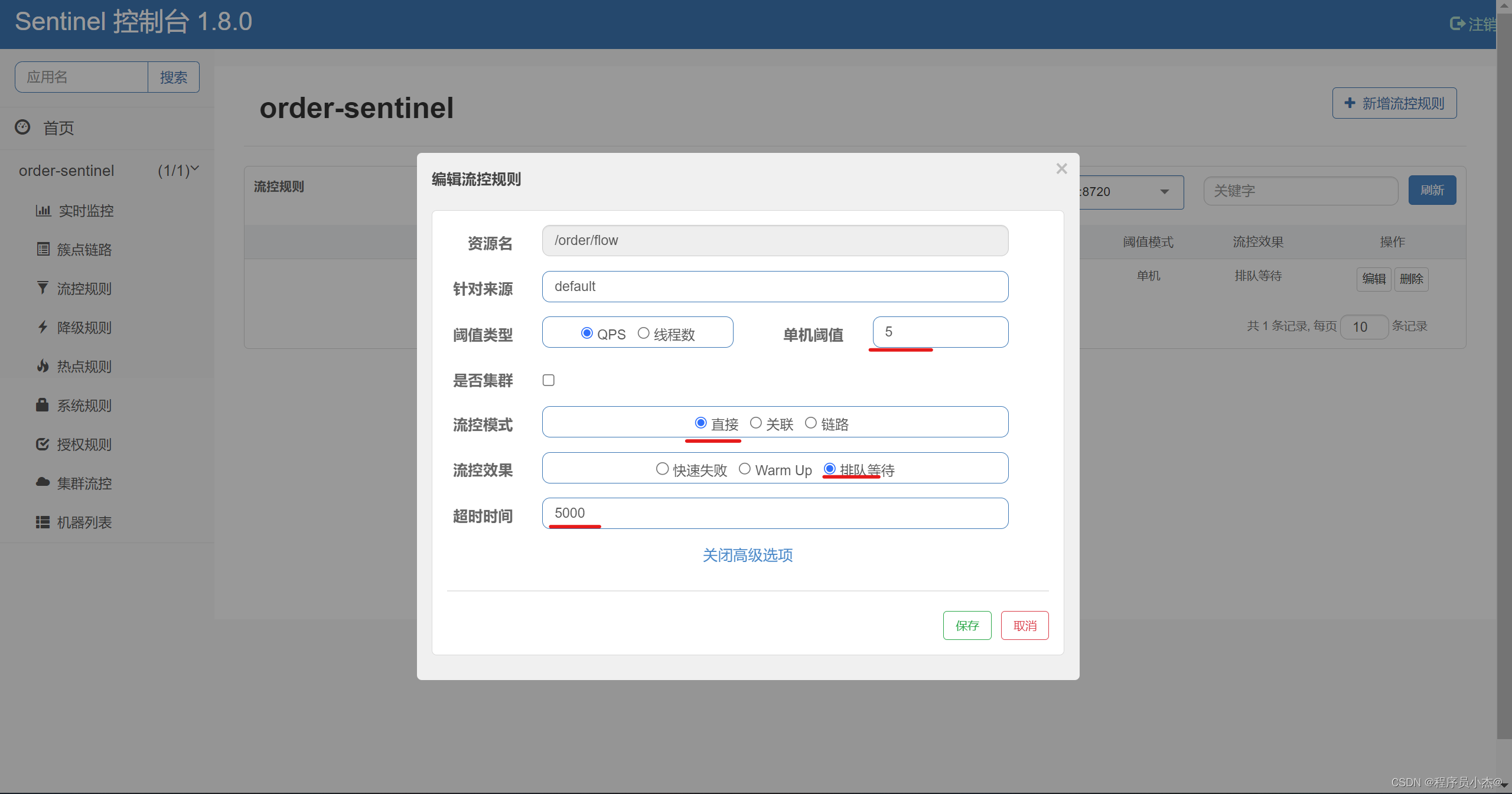Click the 单机 cell in table
Screen dimensions: 1512x794
(x=1149, y=276)
